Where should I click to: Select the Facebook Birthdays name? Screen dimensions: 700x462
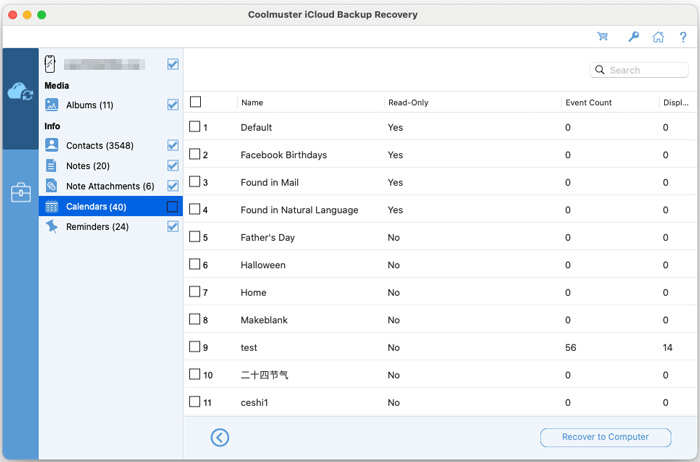click(283, 155)
